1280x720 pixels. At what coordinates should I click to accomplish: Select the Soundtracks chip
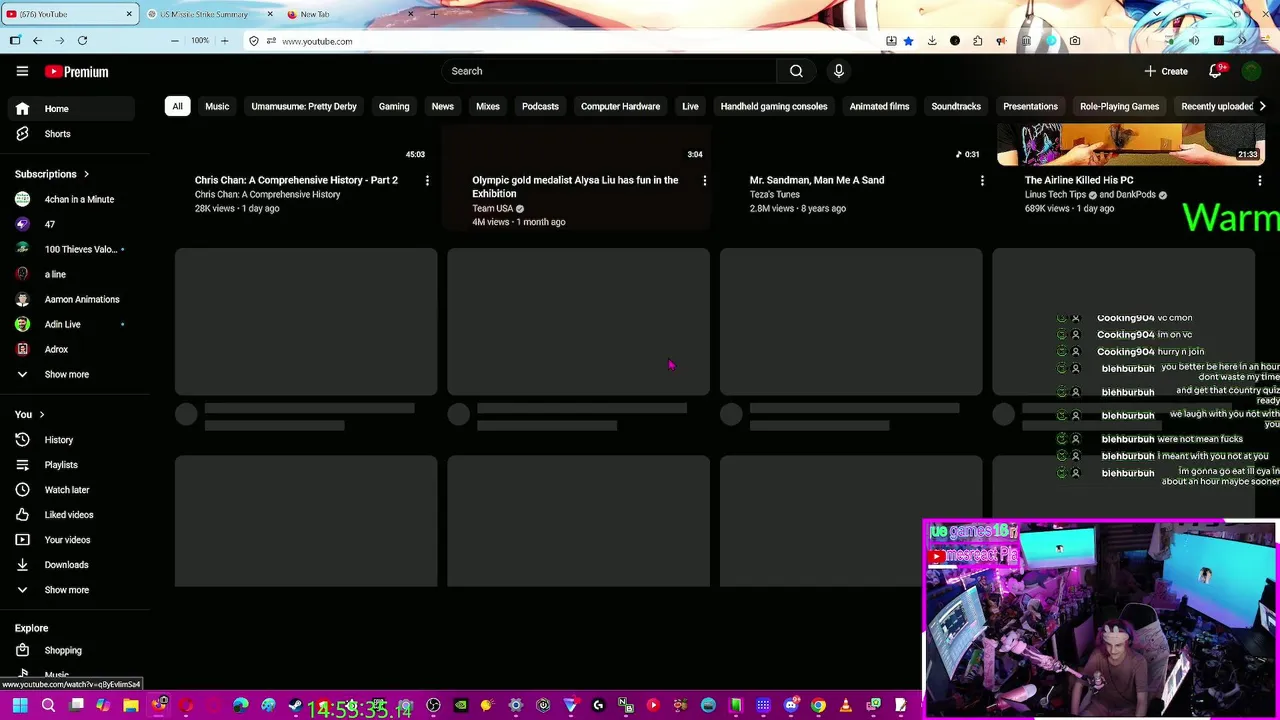(x=956, y=106)
